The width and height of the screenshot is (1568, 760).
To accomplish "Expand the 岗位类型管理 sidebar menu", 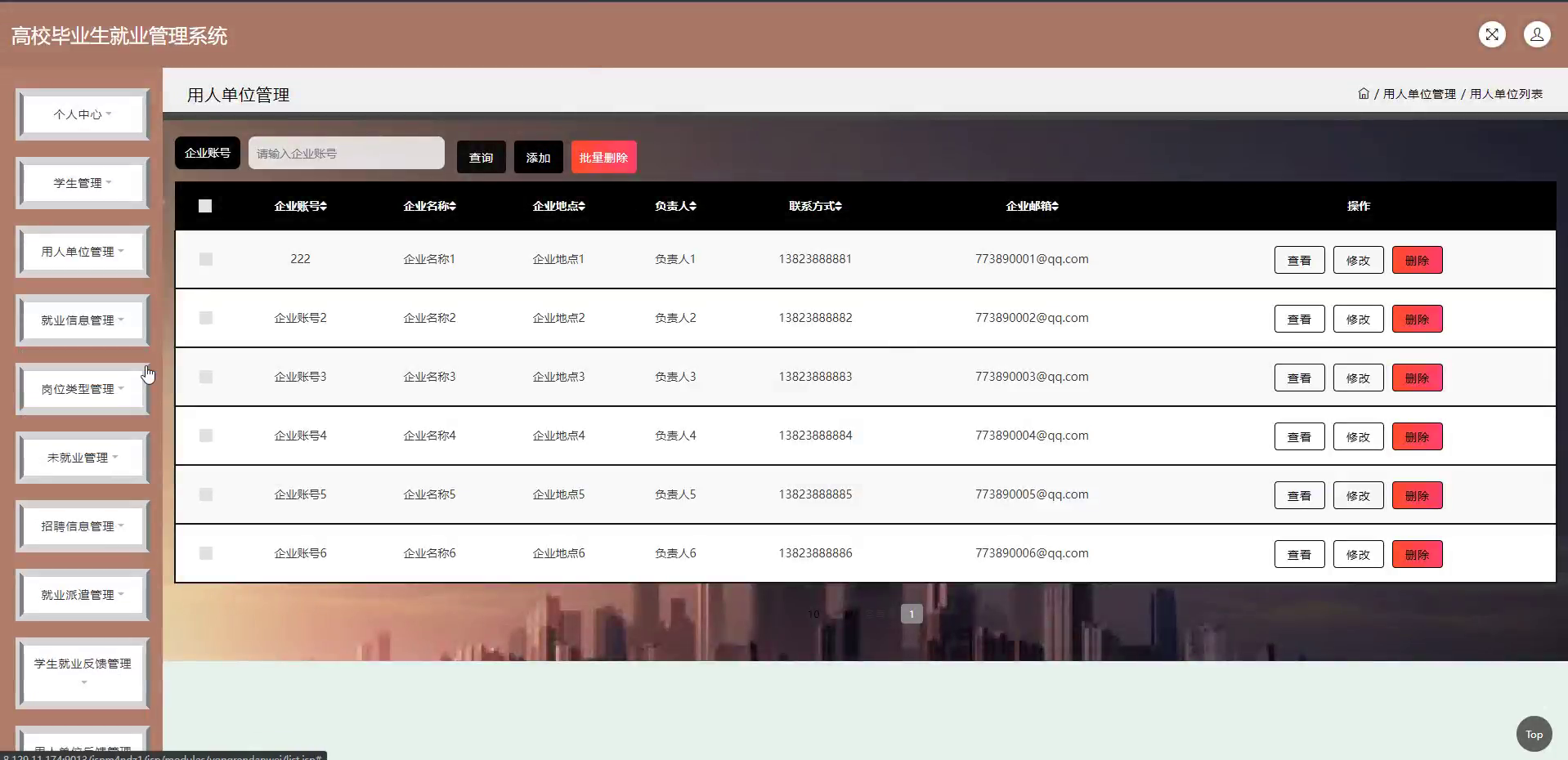I will [x=83, y=389].
